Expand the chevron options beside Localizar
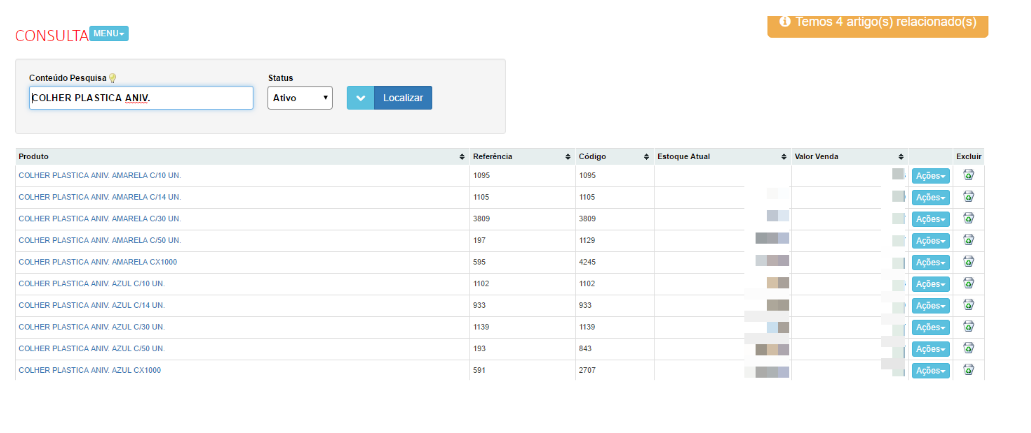This screenshot has height=433, width=1031. pos(360,98)
